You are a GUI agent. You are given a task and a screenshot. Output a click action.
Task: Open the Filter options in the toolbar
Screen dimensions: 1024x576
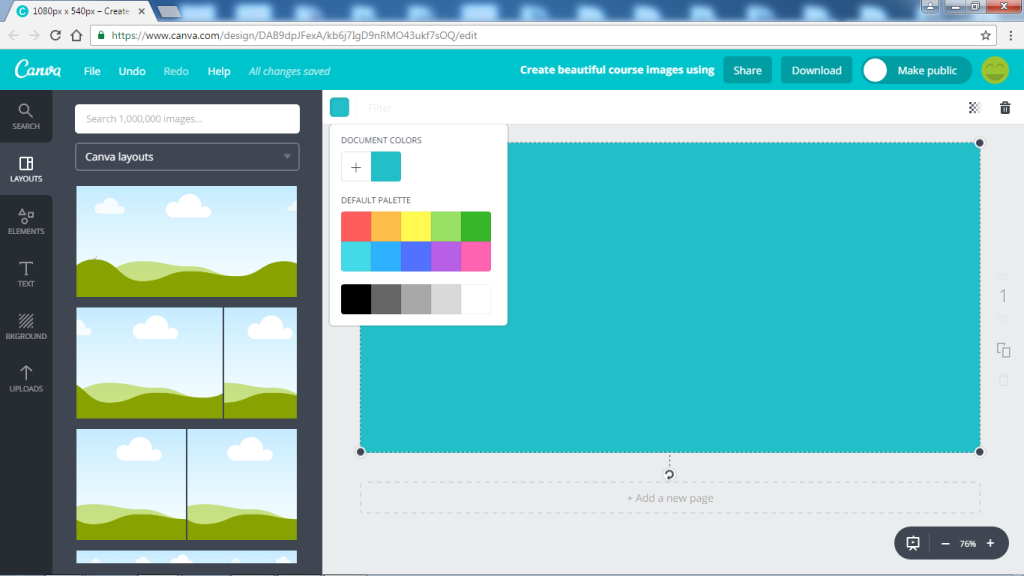[380, 107]
